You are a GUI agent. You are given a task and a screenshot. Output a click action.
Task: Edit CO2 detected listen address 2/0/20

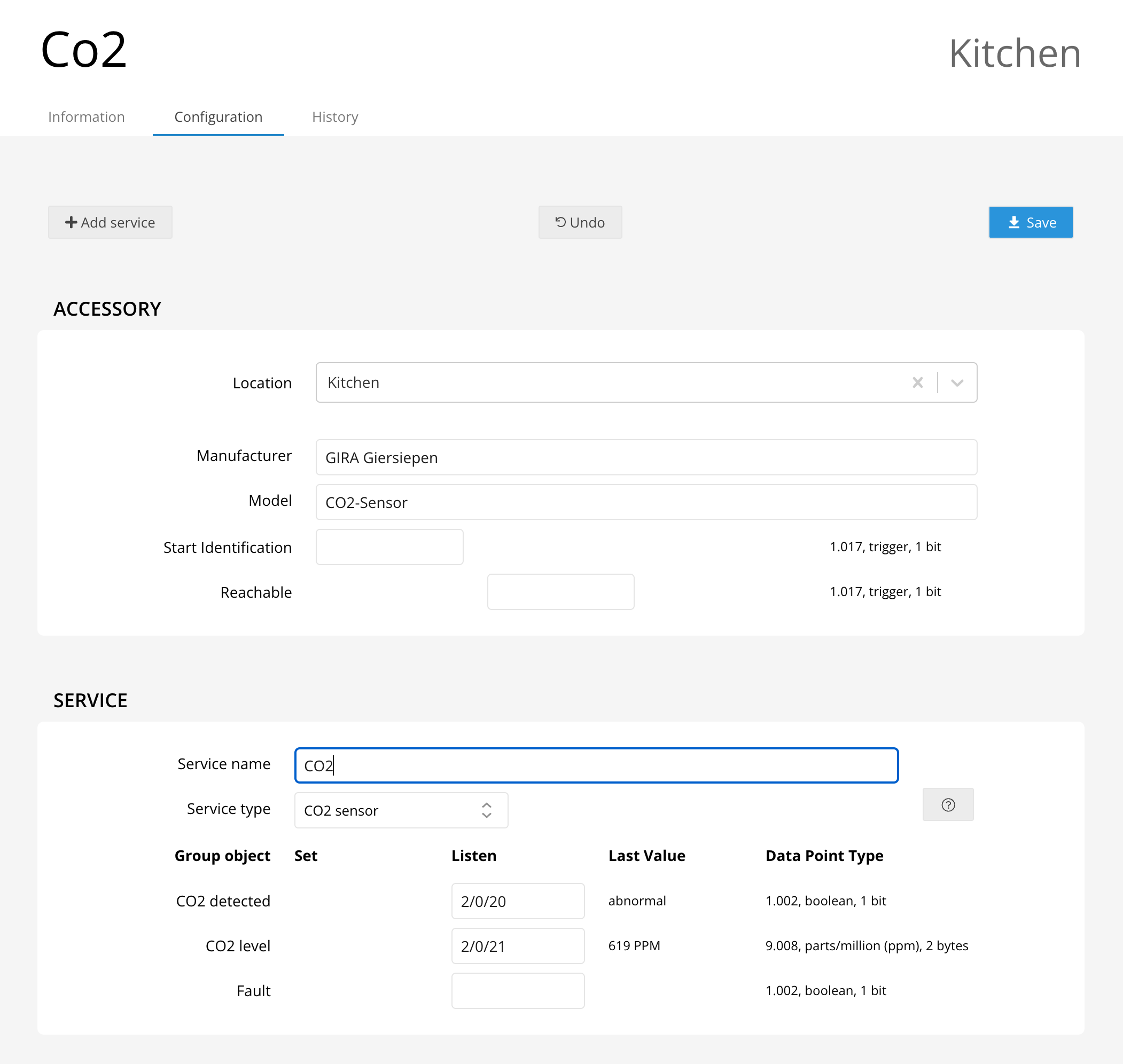(x=517, y=901)
